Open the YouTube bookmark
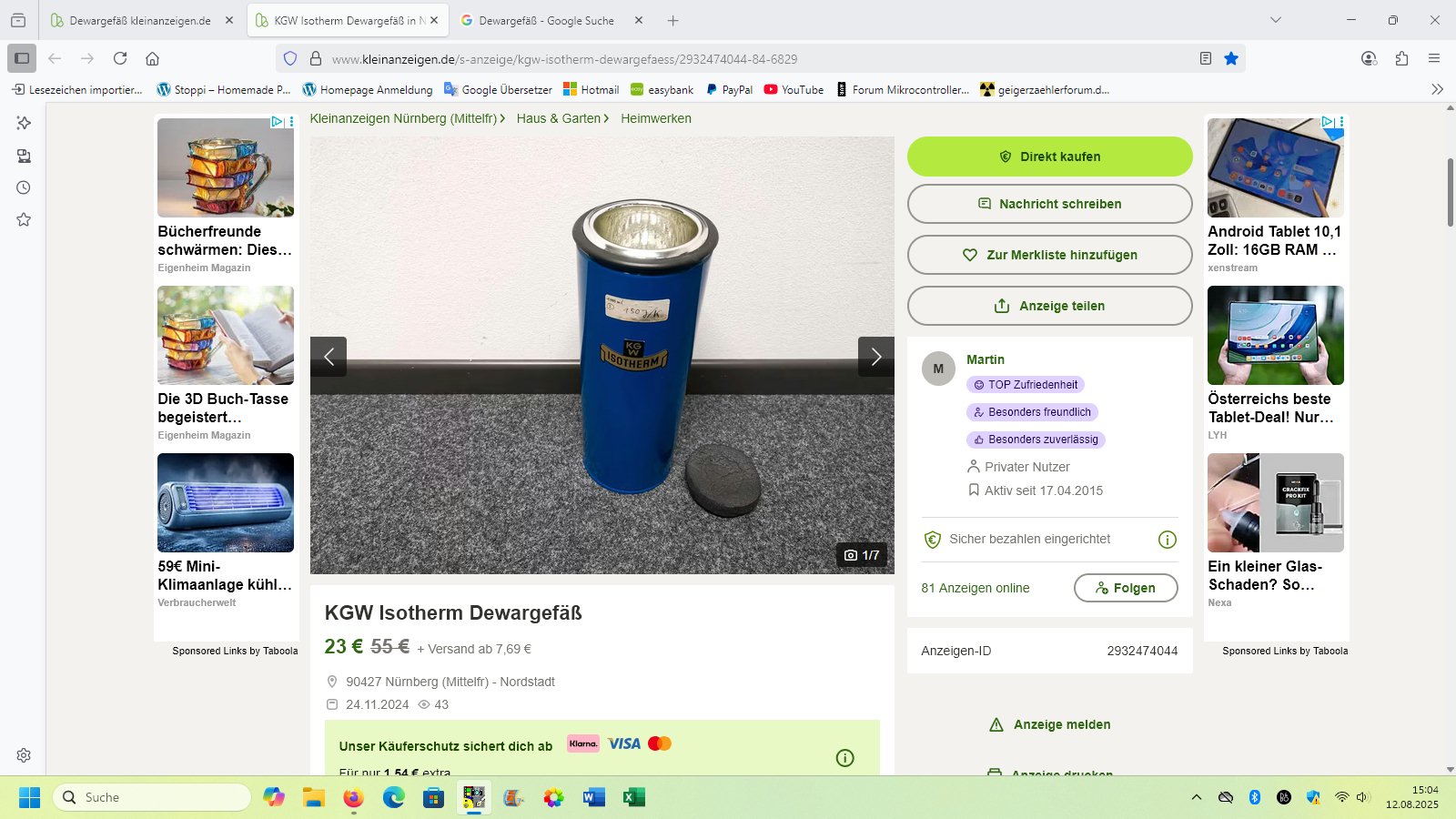The width and height of the screenshot is (1456, 819). click(794, 89)
